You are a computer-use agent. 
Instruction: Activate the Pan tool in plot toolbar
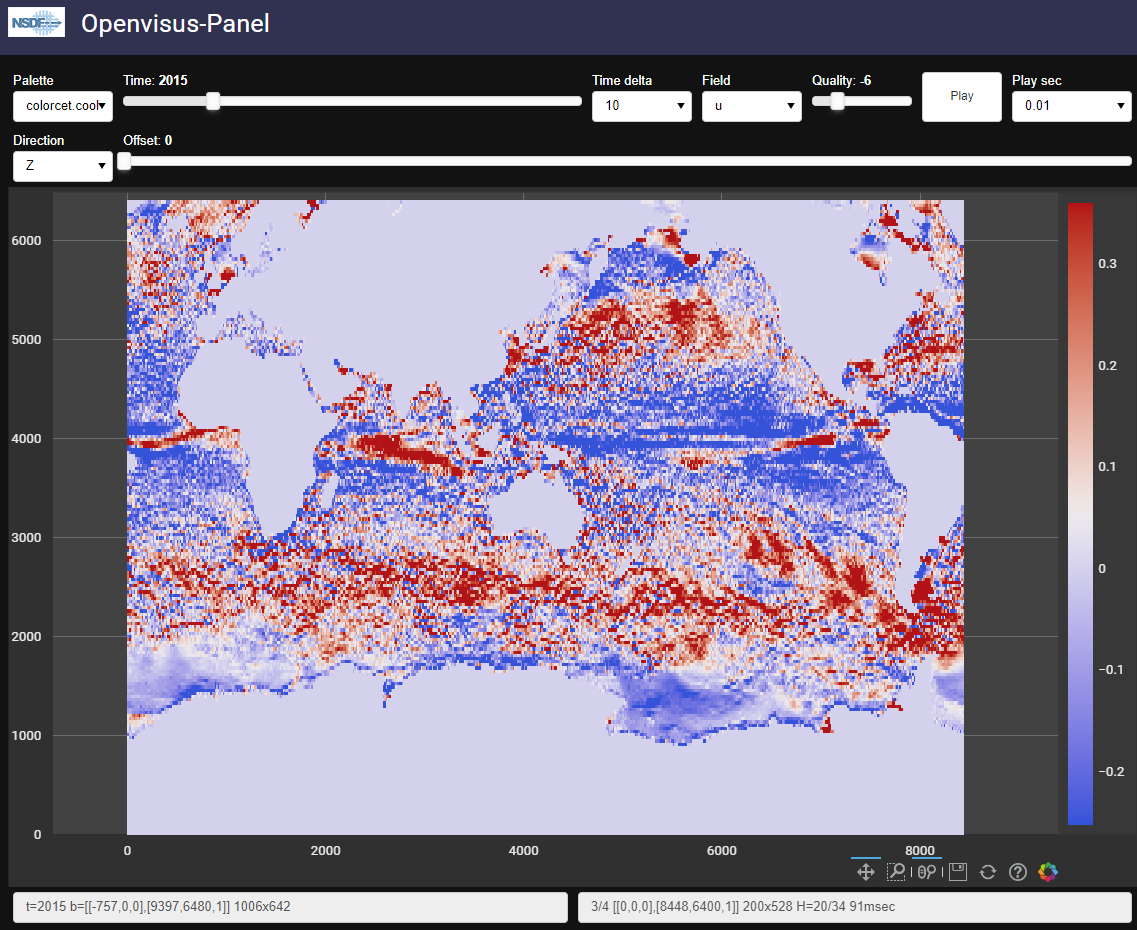pos(866,872)
